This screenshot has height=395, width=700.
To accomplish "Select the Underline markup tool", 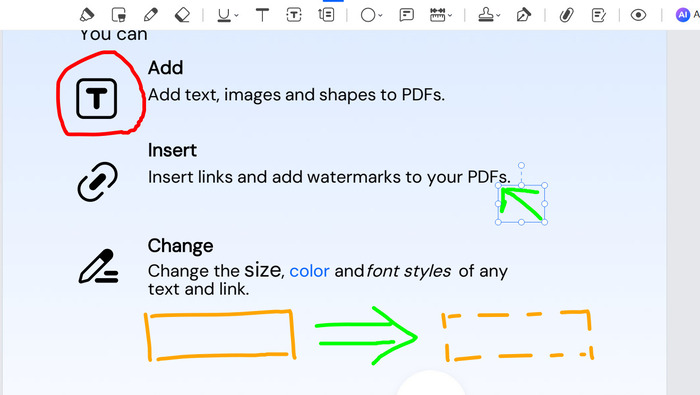I will pos(224,15).
